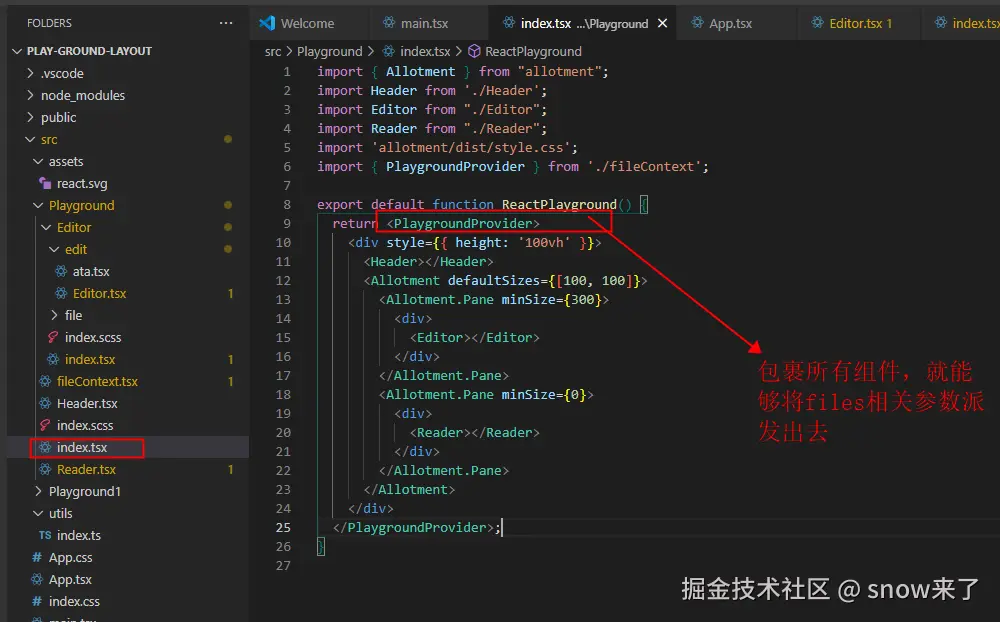1000x622 pixels.
Task: Expand the .vscode folder
Action: click(x=30, y=73)
